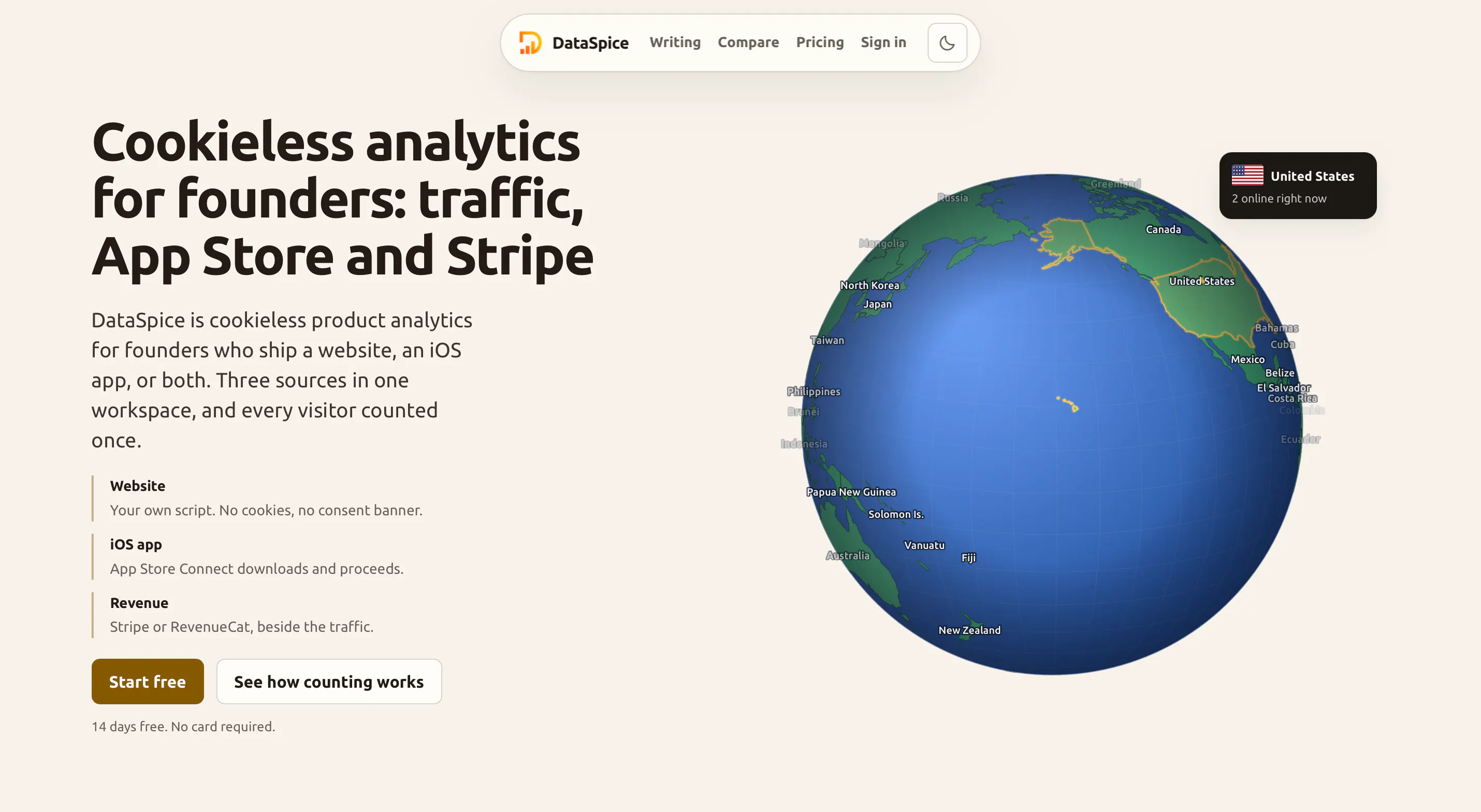Click the Bahamas label on the globe
Image resolution: width=1481 pixels, height=812 pixels.
(1276, 328)
